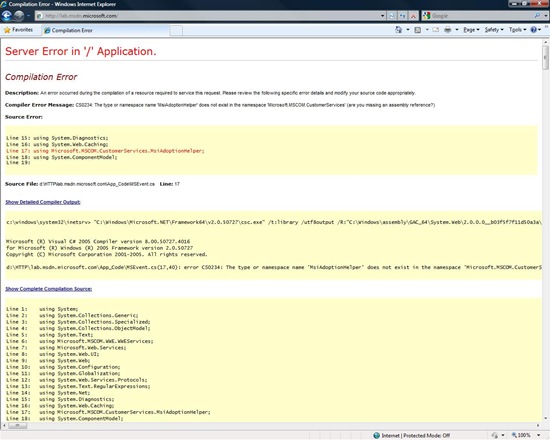Click the Google search provider icon
The height and width of the screenshot is (440, 550).
pyautogui.click(x=427, y=16)
